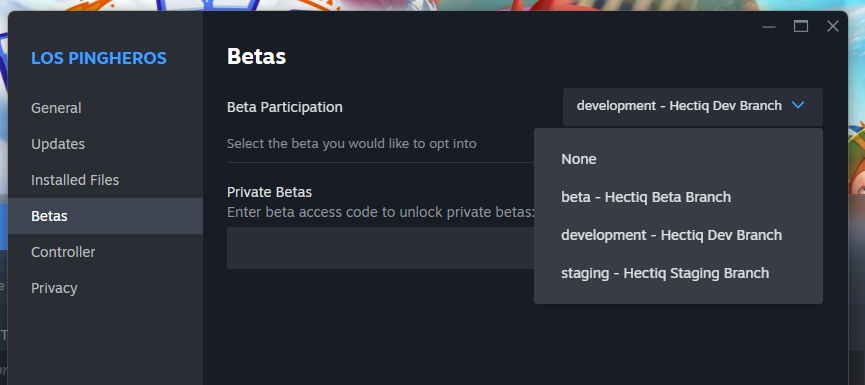The height and width of the screenshot is (385, 865).
Task: Click the Beta Participation label
Action: pyautogui.click(x=285, y=107)
